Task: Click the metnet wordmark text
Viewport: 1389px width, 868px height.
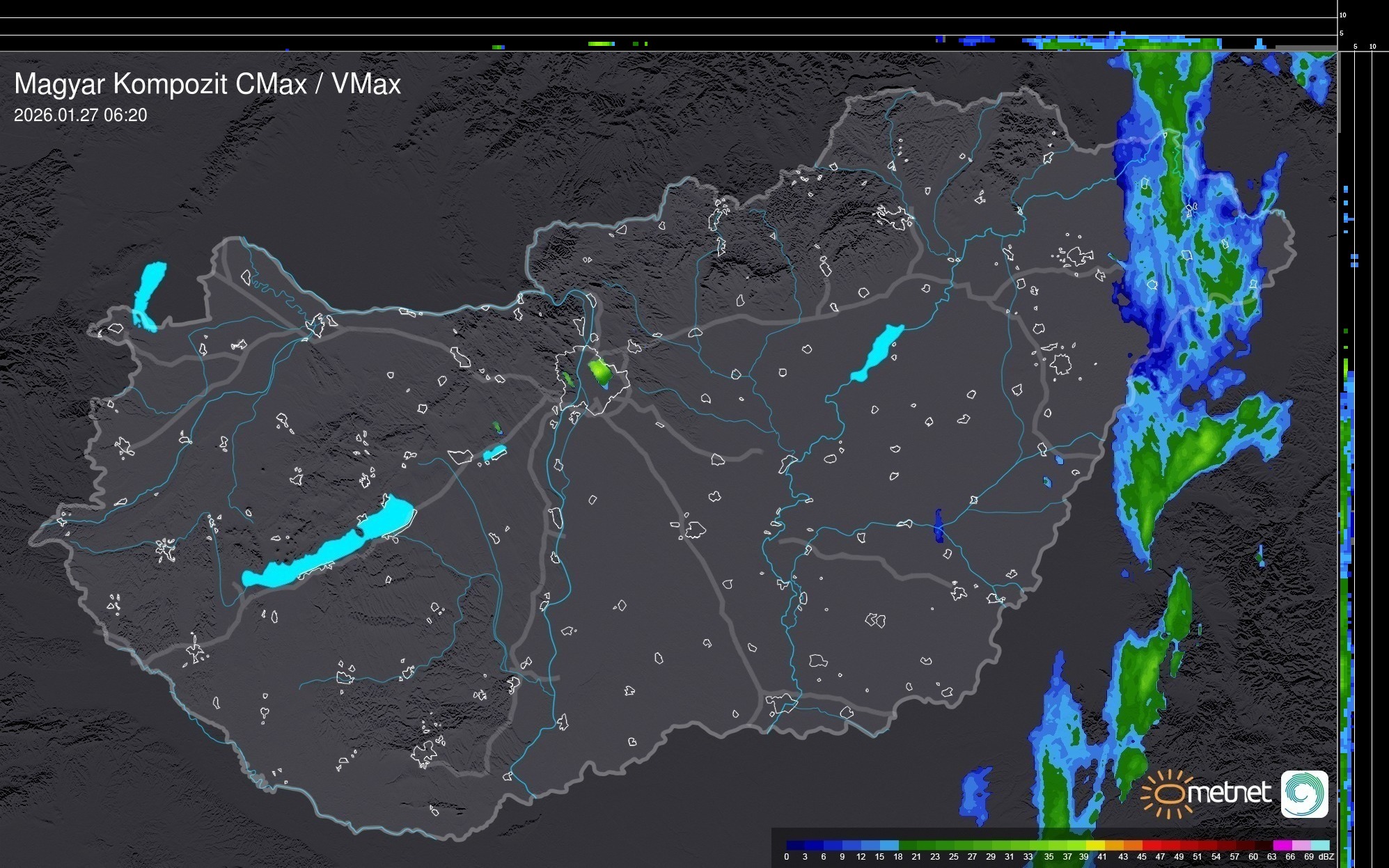Action: 1230,794
